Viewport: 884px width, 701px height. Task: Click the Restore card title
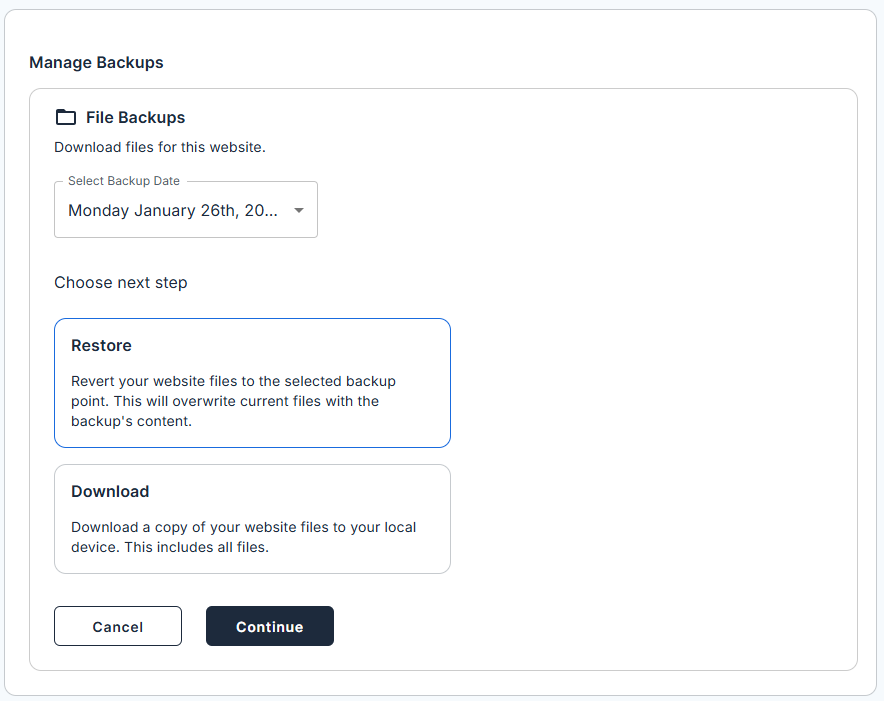click(101, 345)
